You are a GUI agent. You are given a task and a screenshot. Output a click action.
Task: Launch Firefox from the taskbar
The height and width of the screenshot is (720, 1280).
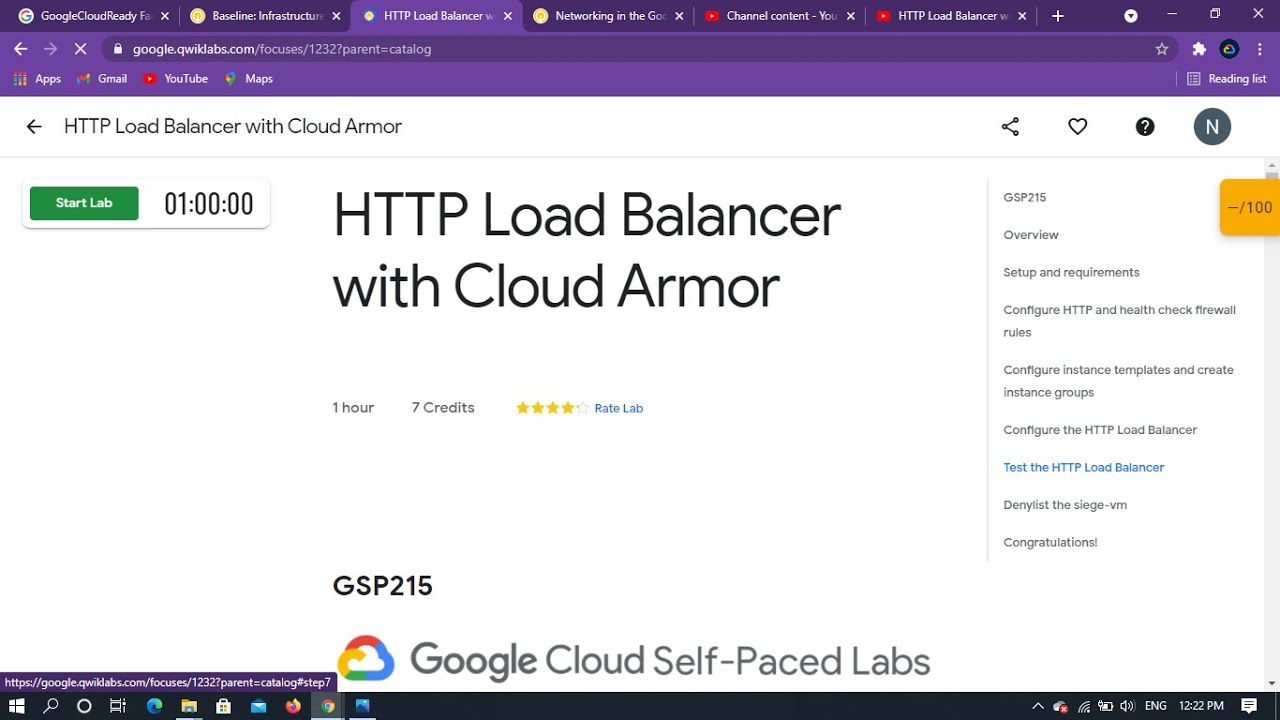pyautogui.click(x=293, y=706)
